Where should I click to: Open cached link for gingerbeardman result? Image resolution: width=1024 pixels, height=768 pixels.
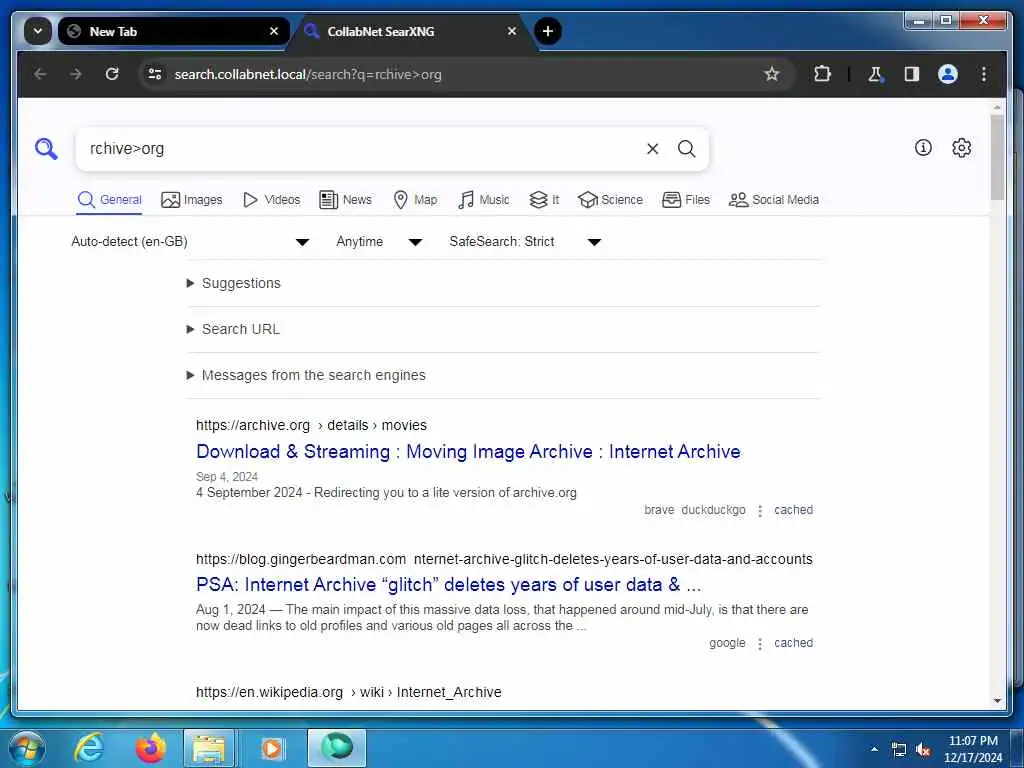pos(793,643)
